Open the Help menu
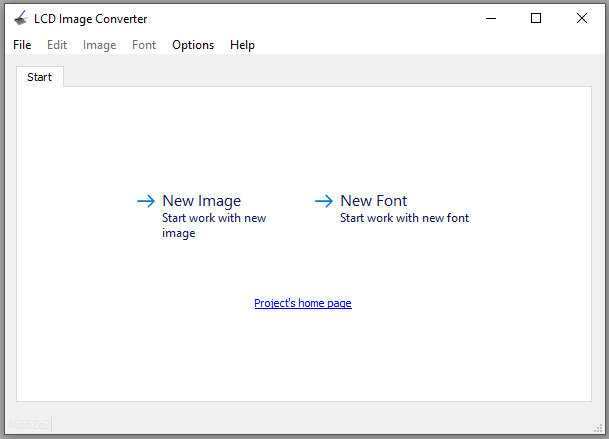Viewport: 609px width, 439px height. pos(242,45)
